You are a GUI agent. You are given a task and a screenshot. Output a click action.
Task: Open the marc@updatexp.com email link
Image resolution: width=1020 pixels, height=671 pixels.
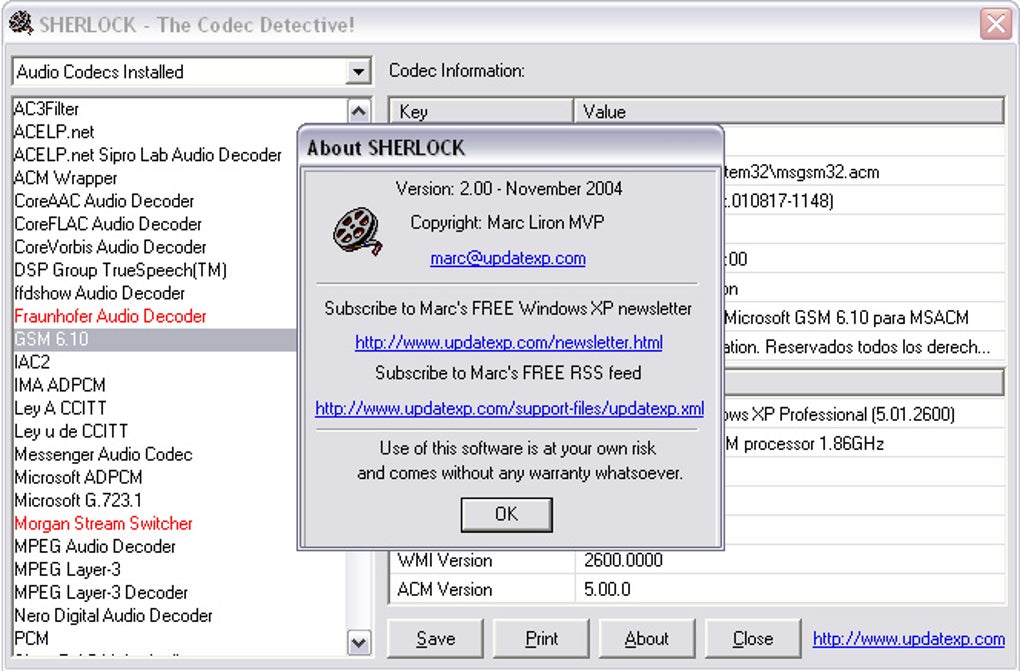508,258
